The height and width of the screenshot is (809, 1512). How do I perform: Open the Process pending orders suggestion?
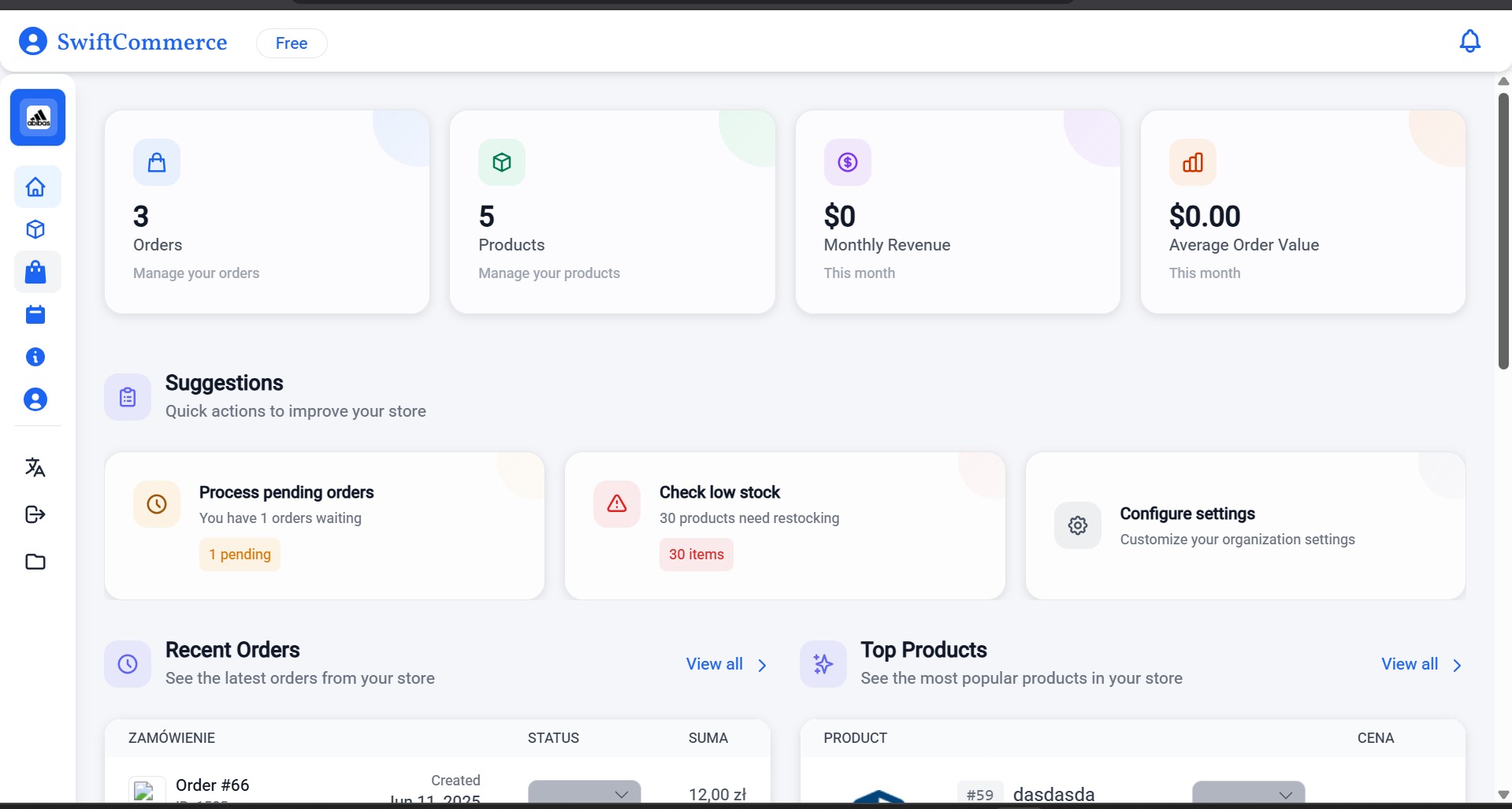point(324,525)
